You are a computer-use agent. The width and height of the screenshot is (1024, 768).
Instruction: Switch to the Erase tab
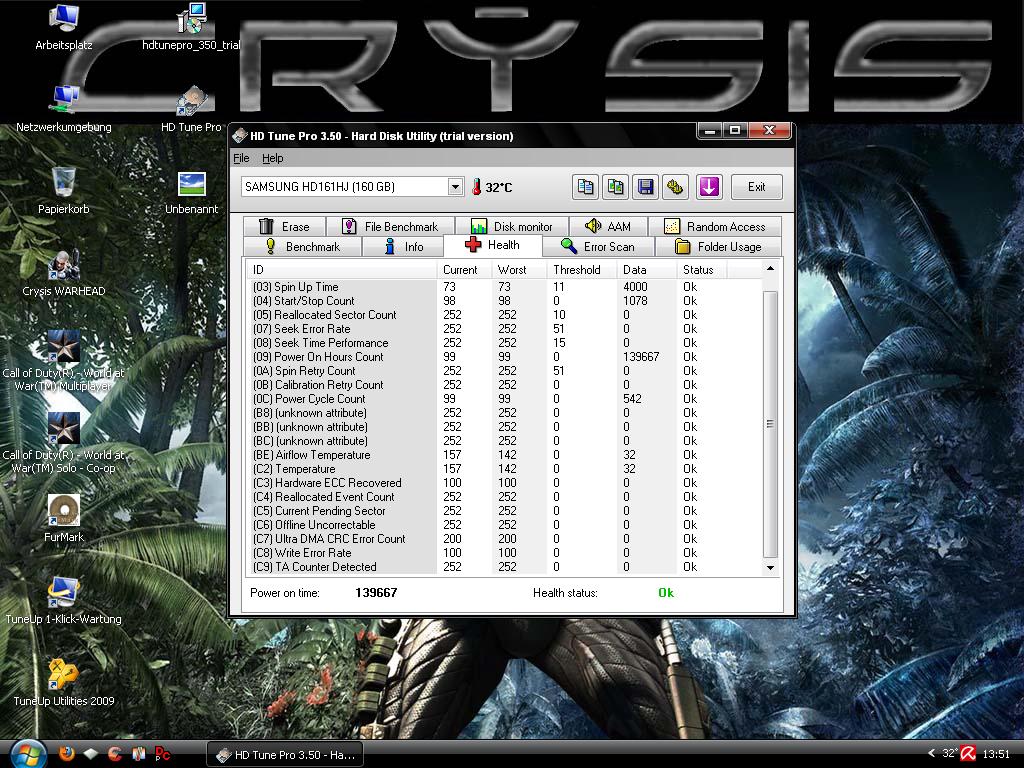tap(284, 227)
